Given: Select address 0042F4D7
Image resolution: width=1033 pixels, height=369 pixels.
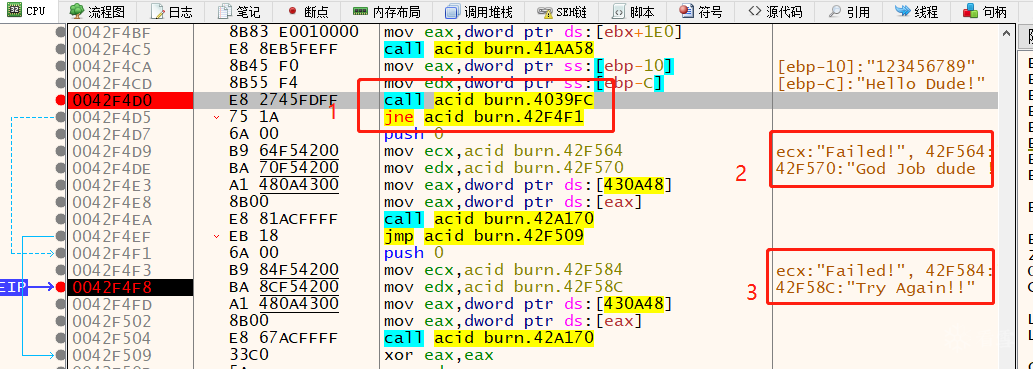Looking at the screenshot, I should click(x=111, y=134).
